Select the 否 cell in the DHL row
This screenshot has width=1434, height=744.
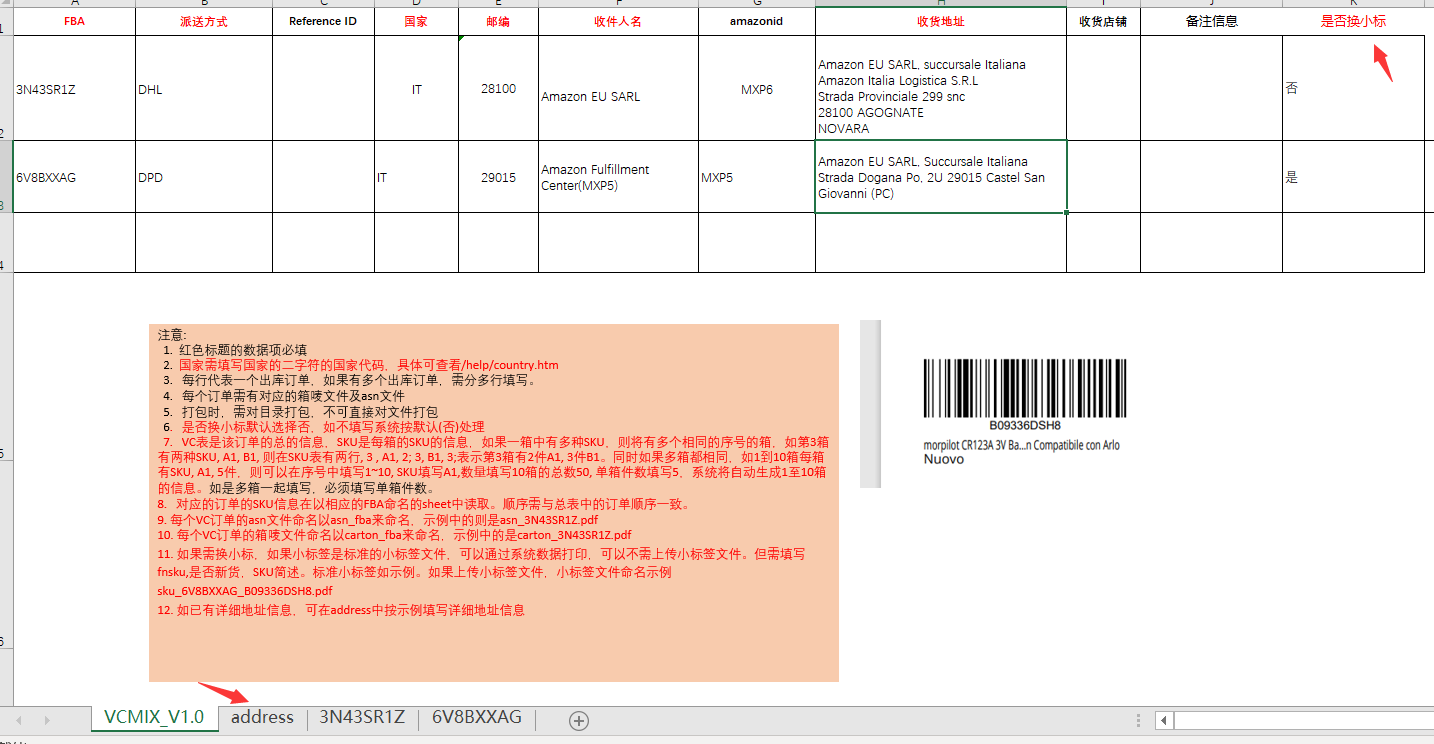(x=1353, y=88)
